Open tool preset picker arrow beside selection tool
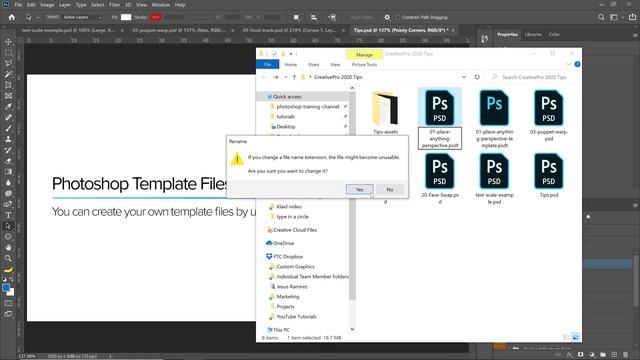 (38, 18)
